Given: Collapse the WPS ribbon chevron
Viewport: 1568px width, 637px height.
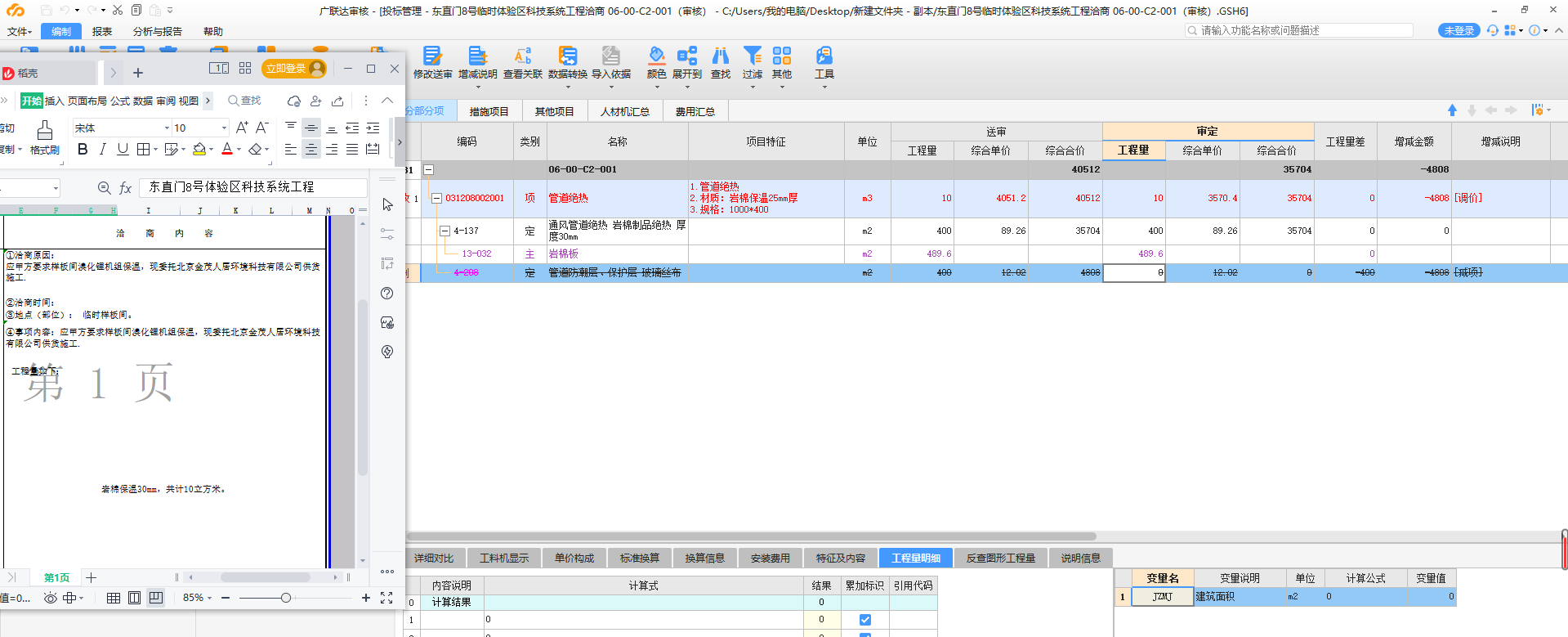Looking at the screenshot, I should 387,101.
